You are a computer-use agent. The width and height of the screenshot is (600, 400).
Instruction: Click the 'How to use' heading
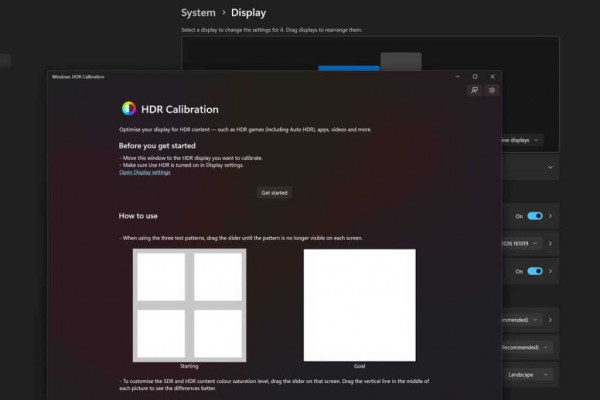coord(138,216)
